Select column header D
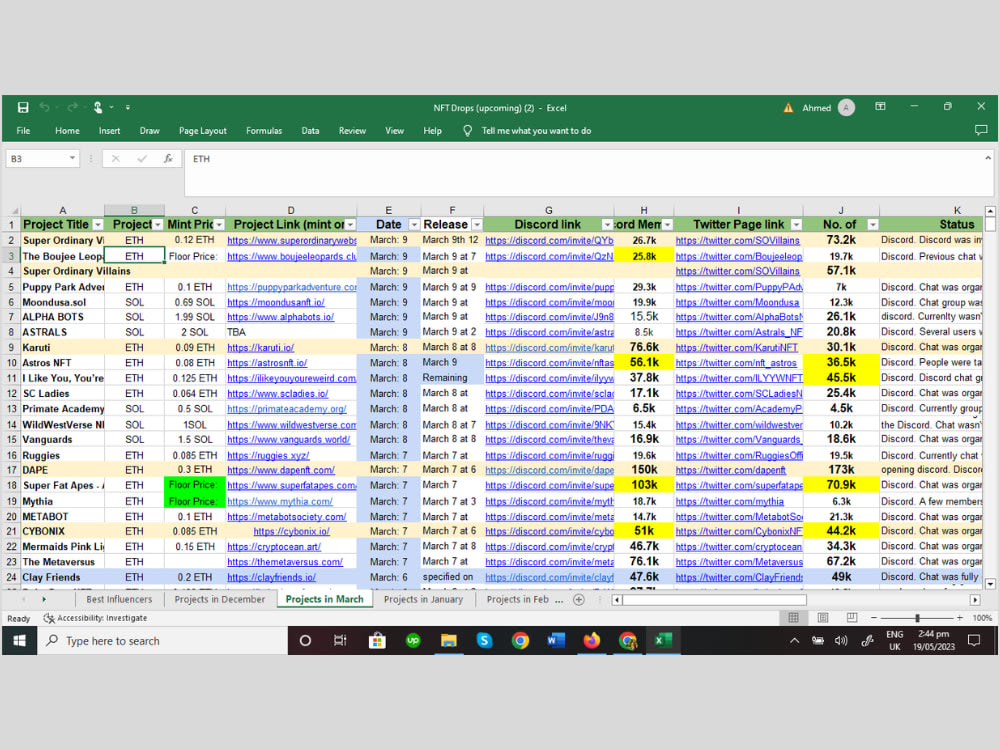Screen dimensions: 1000x750 click(x=291, y=210)
